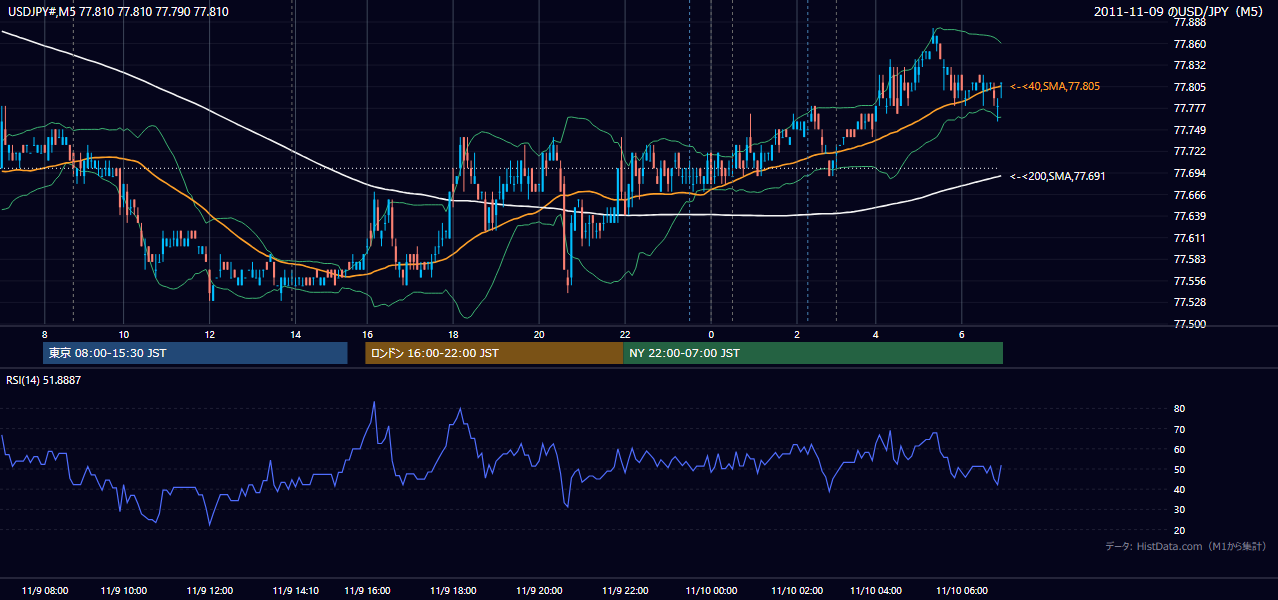Click the 11/10 06:00 time label
The image size is (1278, 600).
(961, 590)
